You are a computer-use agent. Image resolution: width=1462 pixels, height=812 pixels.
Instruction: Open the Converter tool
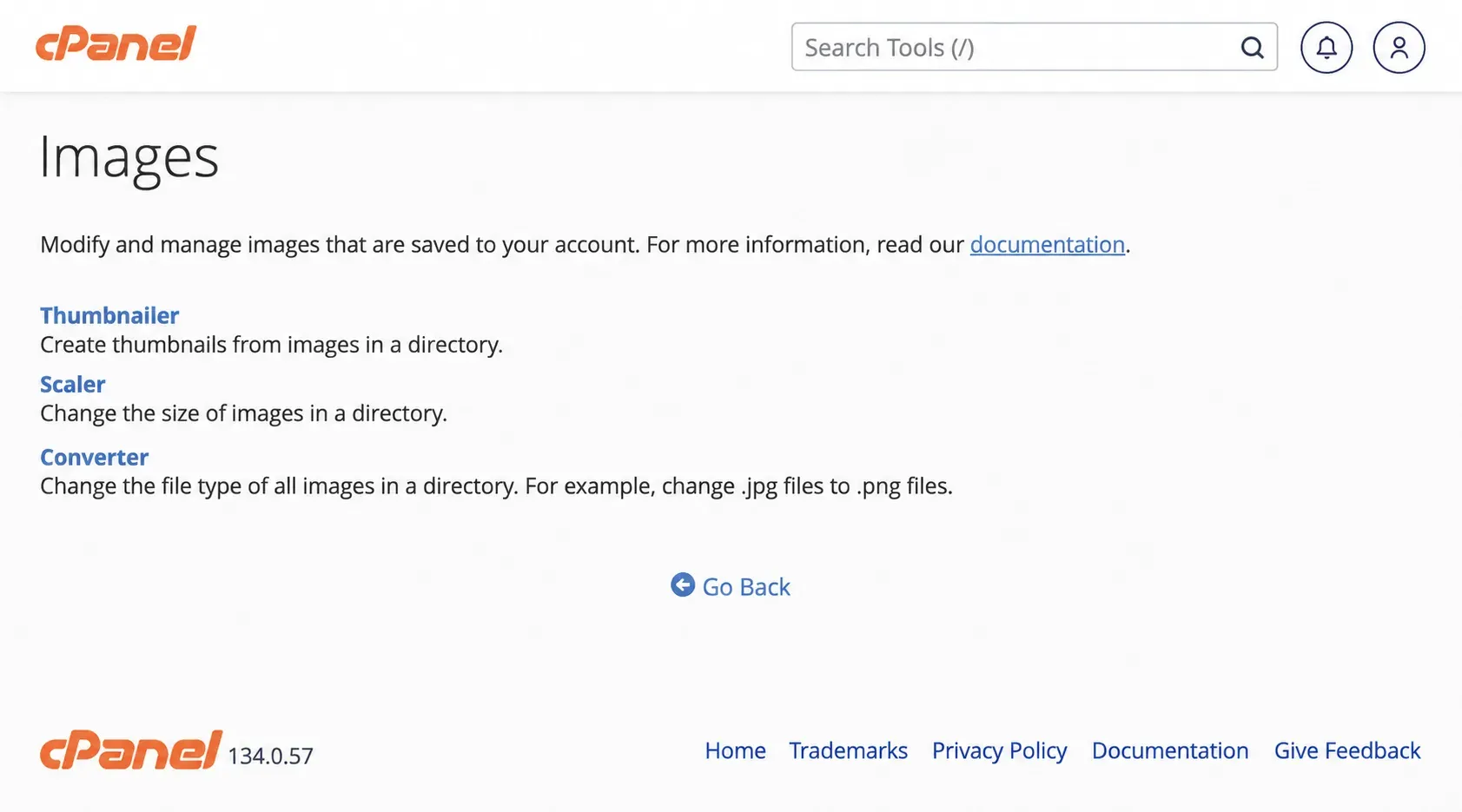point(94,457)
